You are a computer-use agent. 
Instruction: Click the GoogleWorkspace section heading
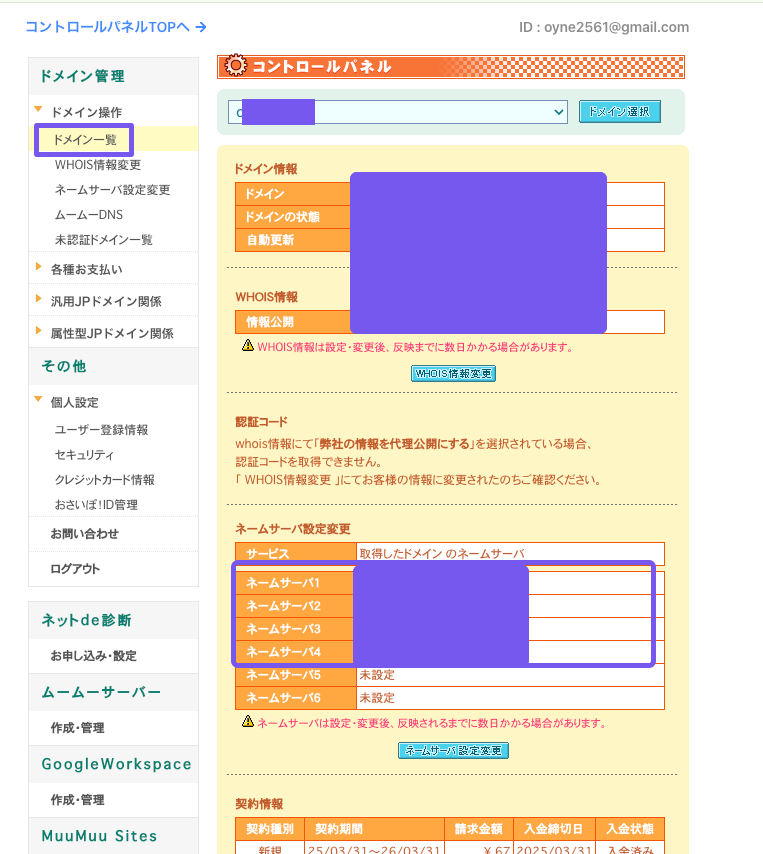[x=117, y=764]
